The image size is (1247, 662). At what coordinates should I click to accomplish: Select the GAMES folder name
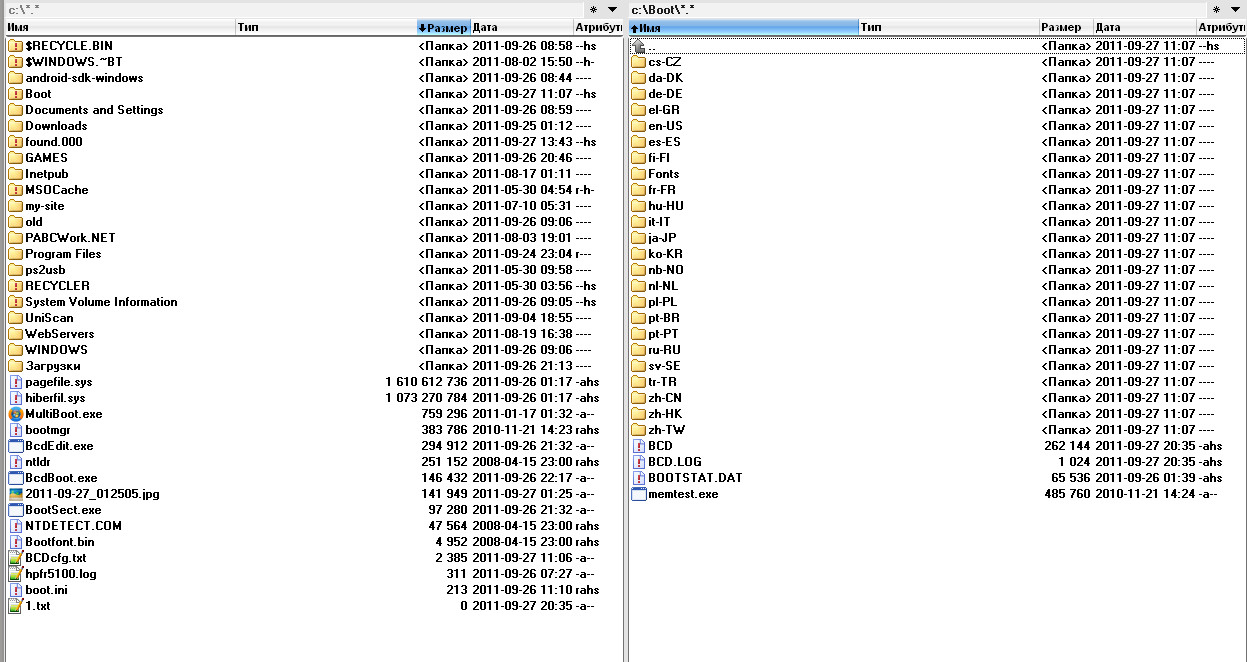coord(47,158)
